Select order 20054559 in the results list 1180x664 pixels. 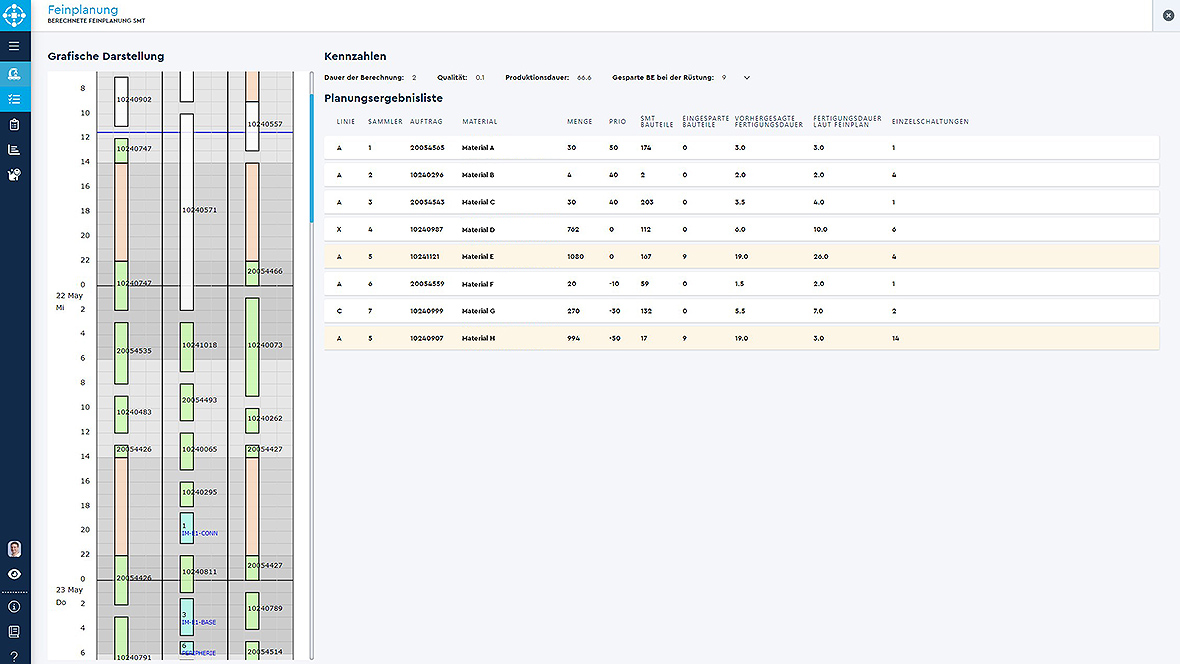pyautogui.click(x=741, y=284)
